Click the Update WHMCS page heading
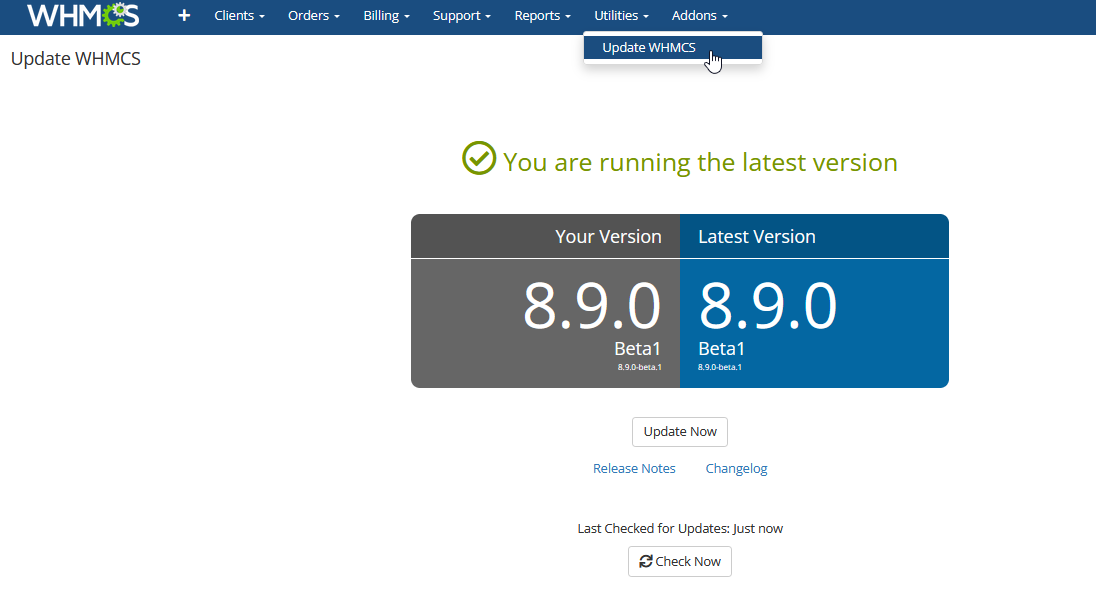This screenshot has width=1096, height=612. [x=75, y=59]
